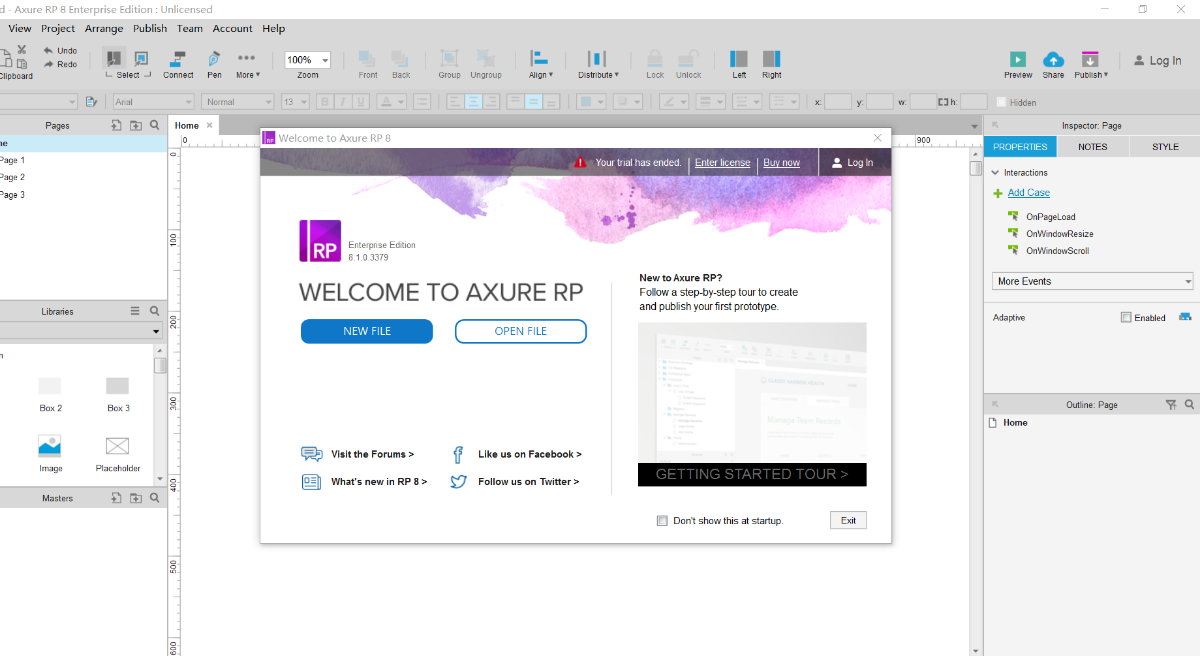Open the Libraries options menu icon
This screenshot has height=656, width=1200.
click(x=135, y=311)
